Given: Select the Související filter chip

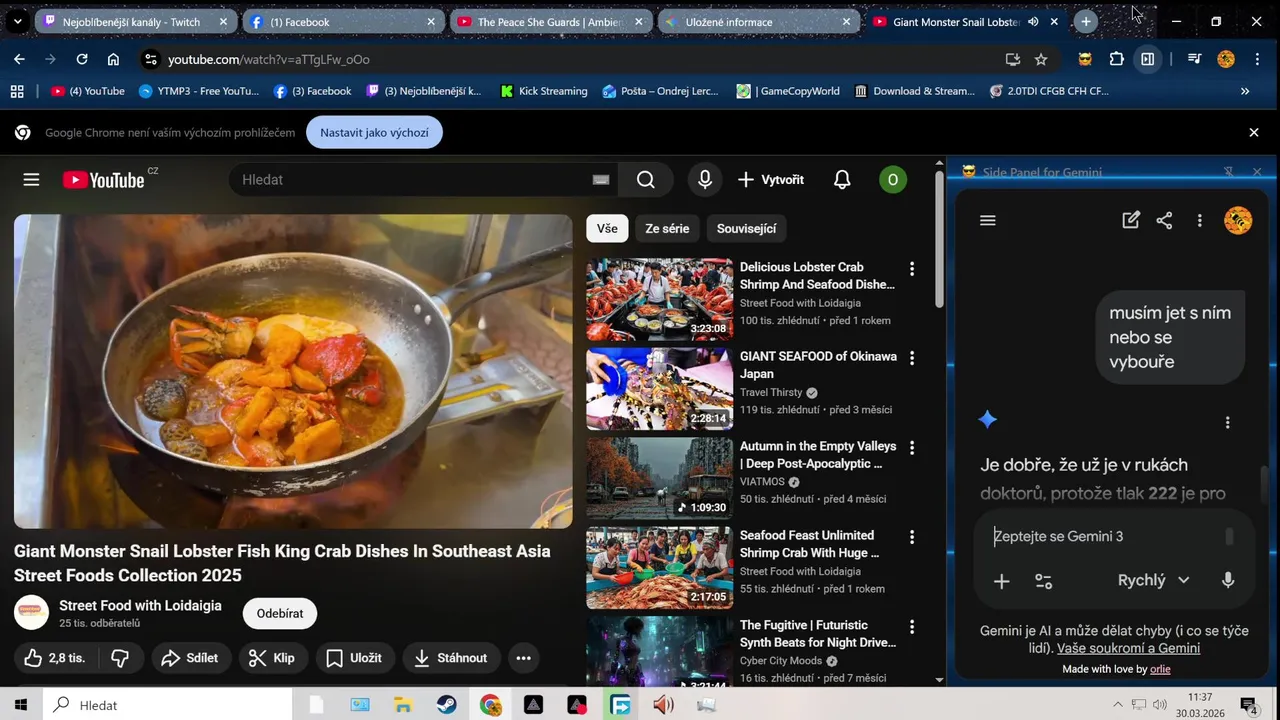Looking at the screenshot, I should click(746, 229).
